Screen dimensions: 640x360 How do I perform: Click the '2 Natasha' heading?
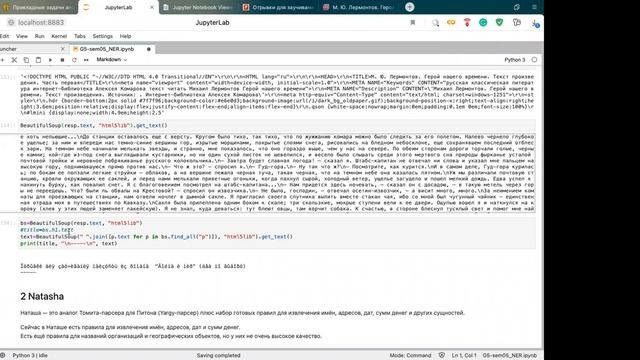[42, 296]
